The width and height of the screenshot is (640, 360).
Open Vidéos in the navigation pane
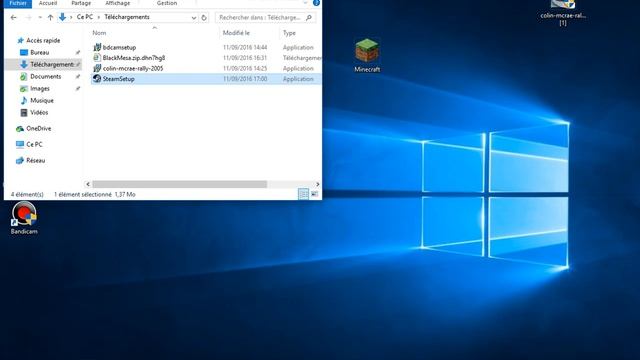pyautogui.click(x=39, y=112)
